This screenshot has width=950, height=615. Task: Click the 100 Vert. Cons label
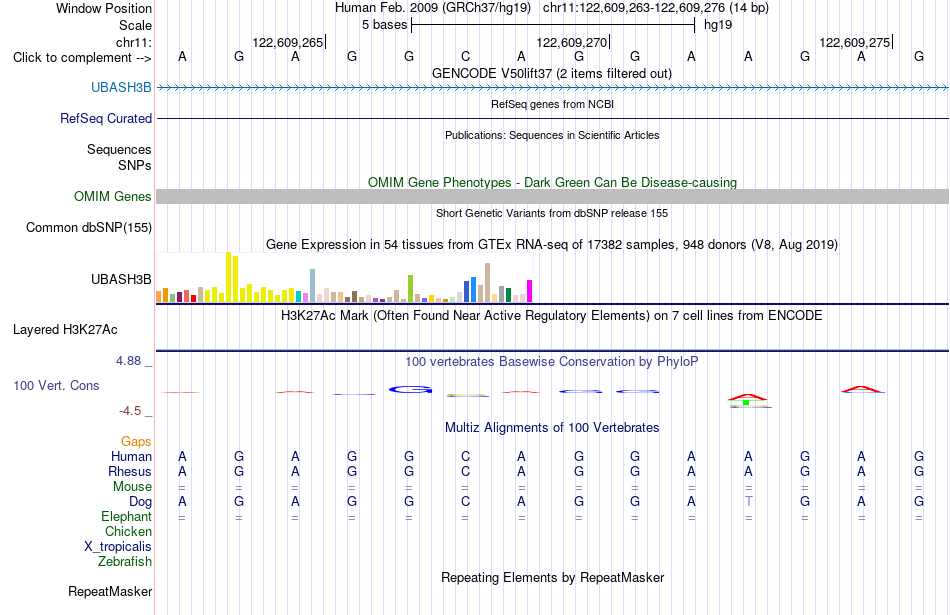pos(56,385)
